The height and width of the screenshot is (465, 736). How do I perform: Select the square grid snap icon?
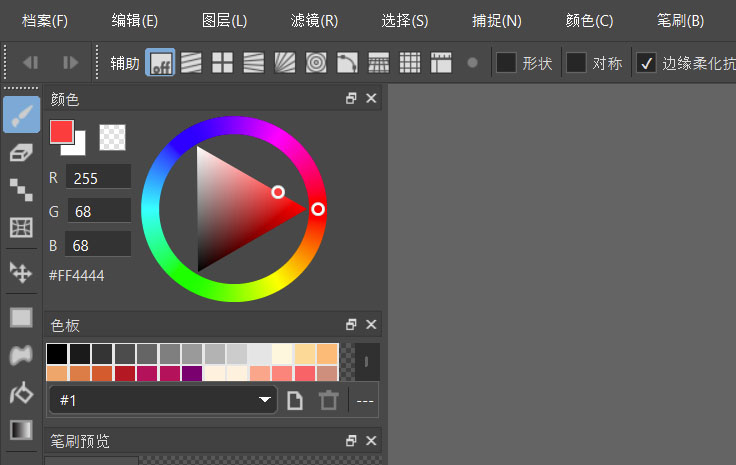point(410,62)
